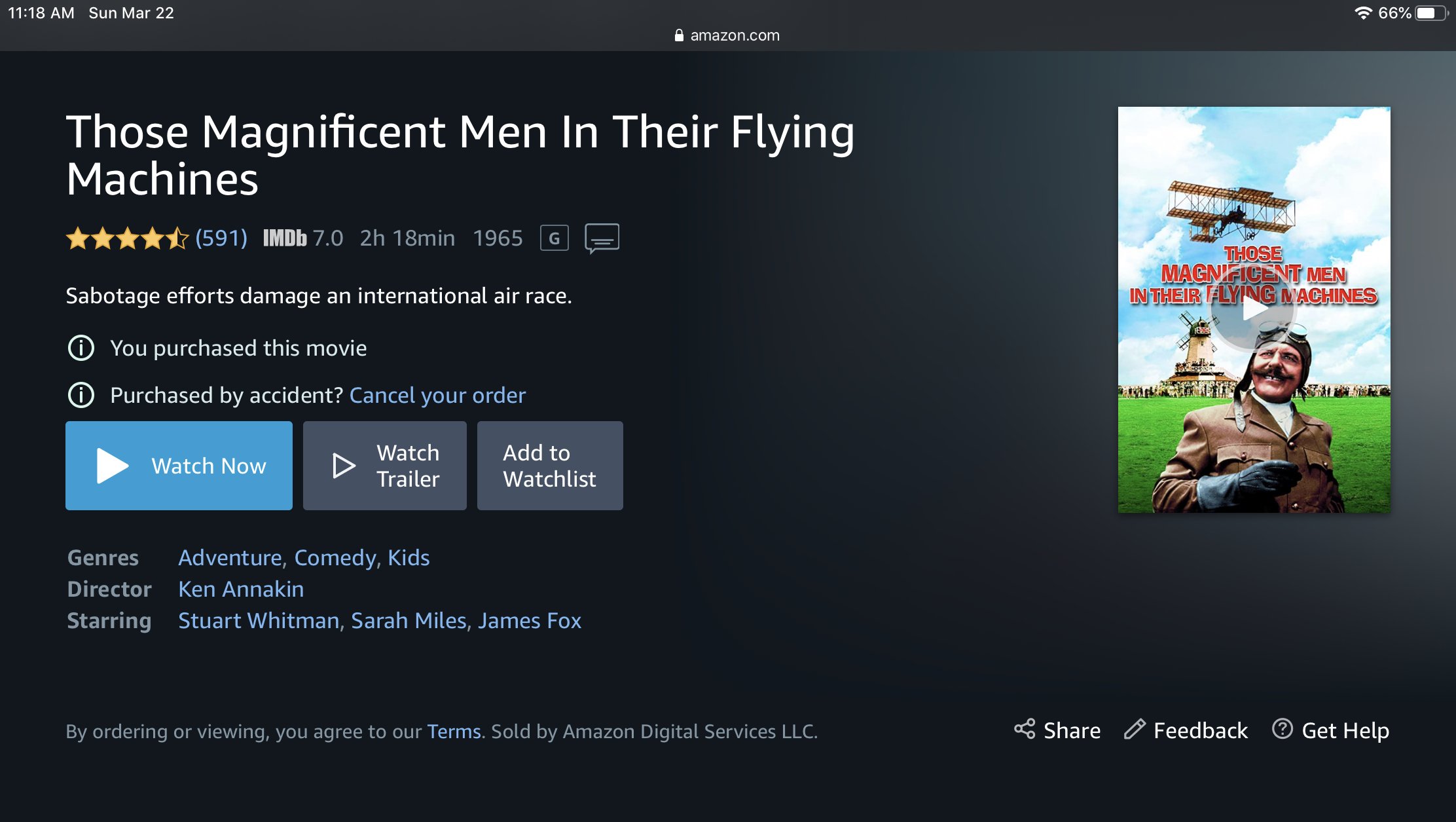Open director Ken Annakin's page

tap(241, 589)
